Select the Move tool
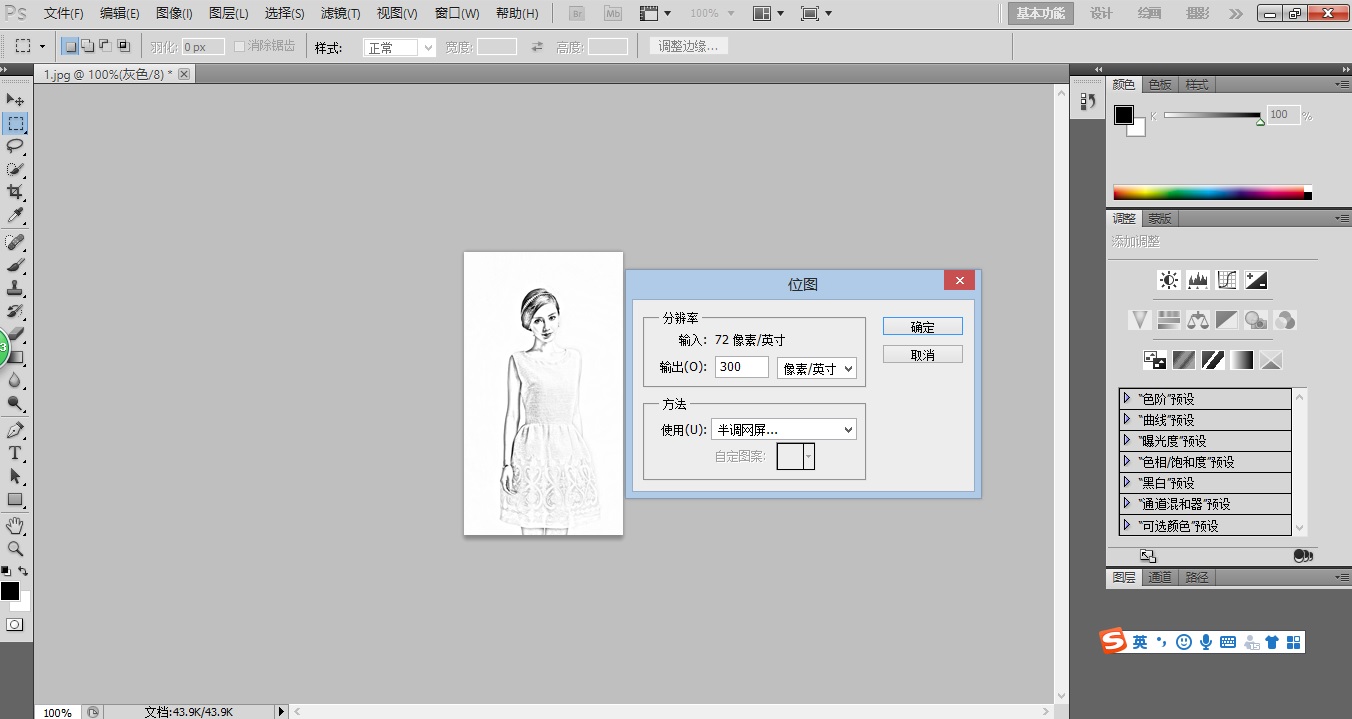This screenshot has height=719, width=1352. (x=15, y=100)
